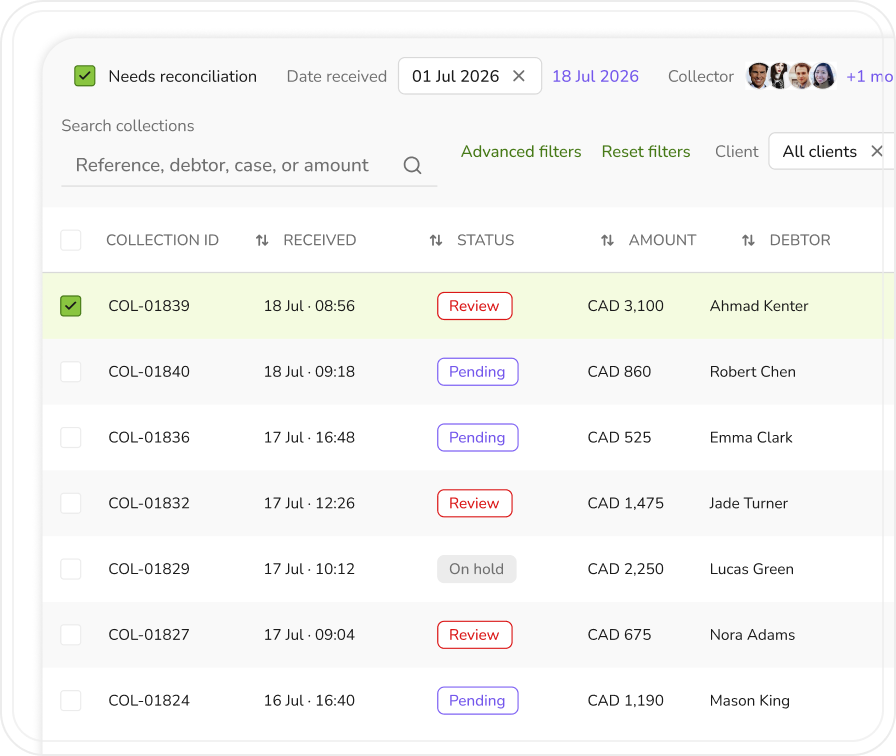Image resolution: width=896 pixels, height=756 pixels.
Task: Click debtor name Robert Chen
Action: [x=753, y=371]
